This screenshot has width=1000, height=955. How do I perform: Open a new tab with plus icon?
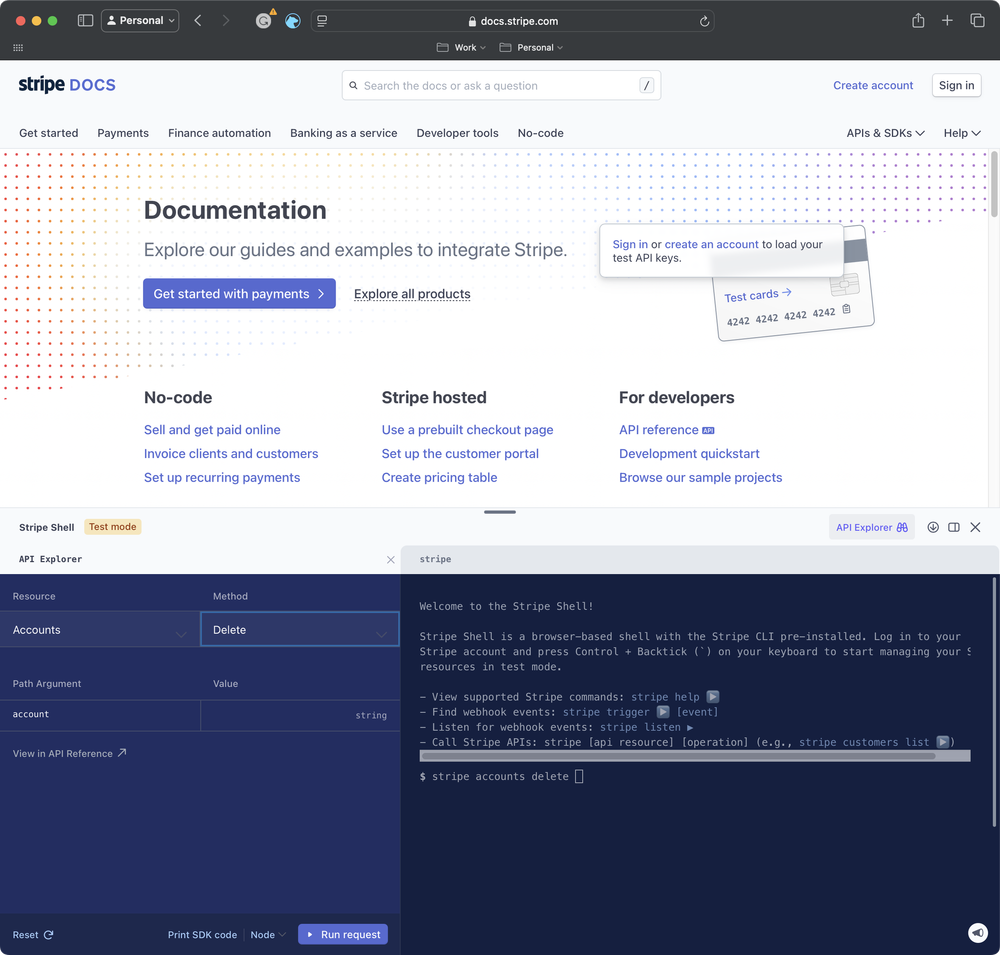click(947, 20)
